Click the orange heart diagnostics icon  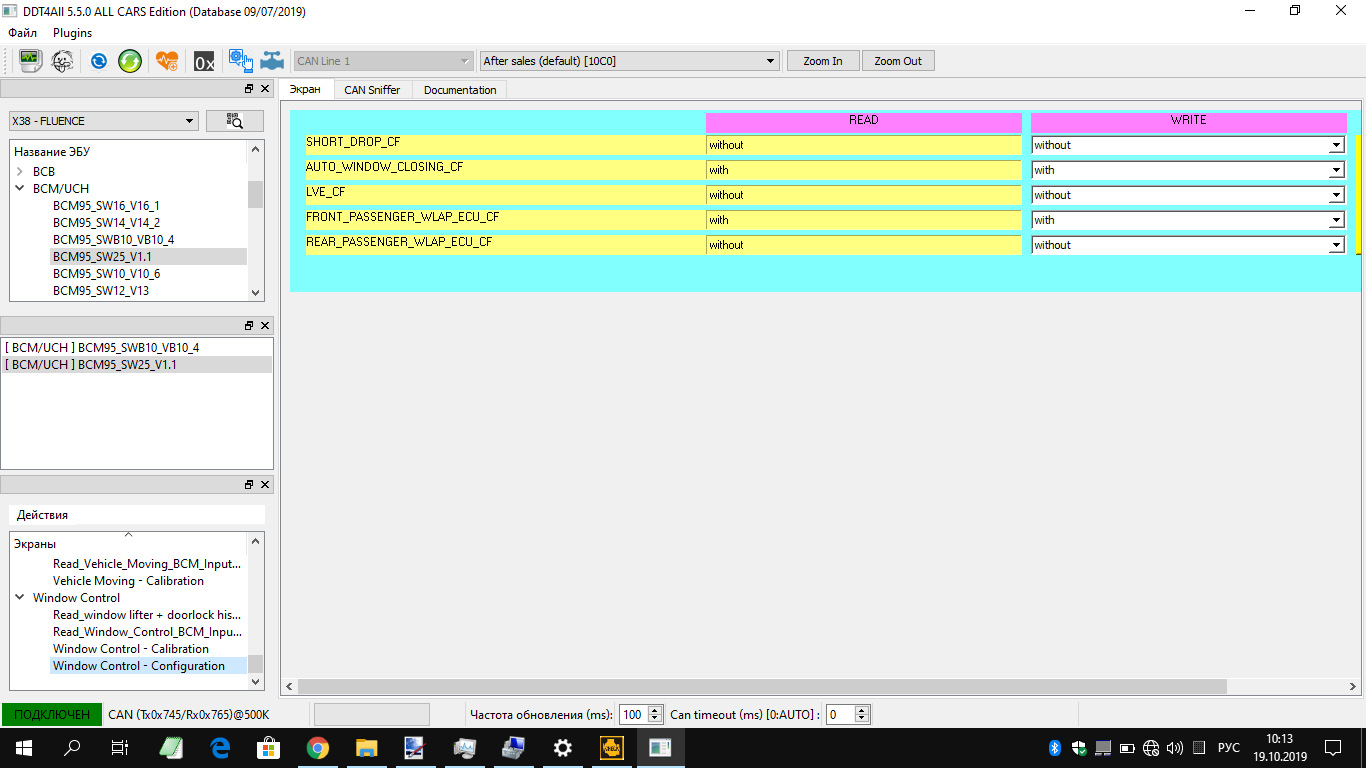point(167,61)
